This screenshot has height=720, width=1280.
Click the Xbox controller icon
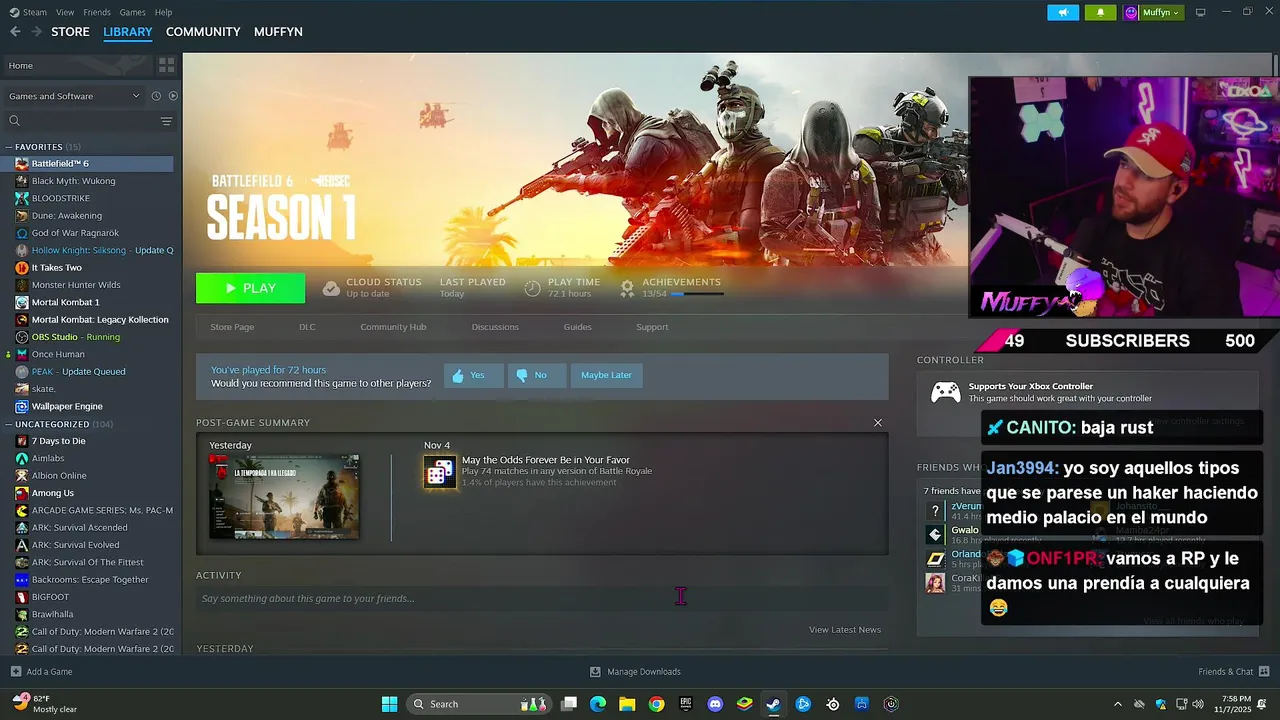pyautogui.click(x=945, y=392)
